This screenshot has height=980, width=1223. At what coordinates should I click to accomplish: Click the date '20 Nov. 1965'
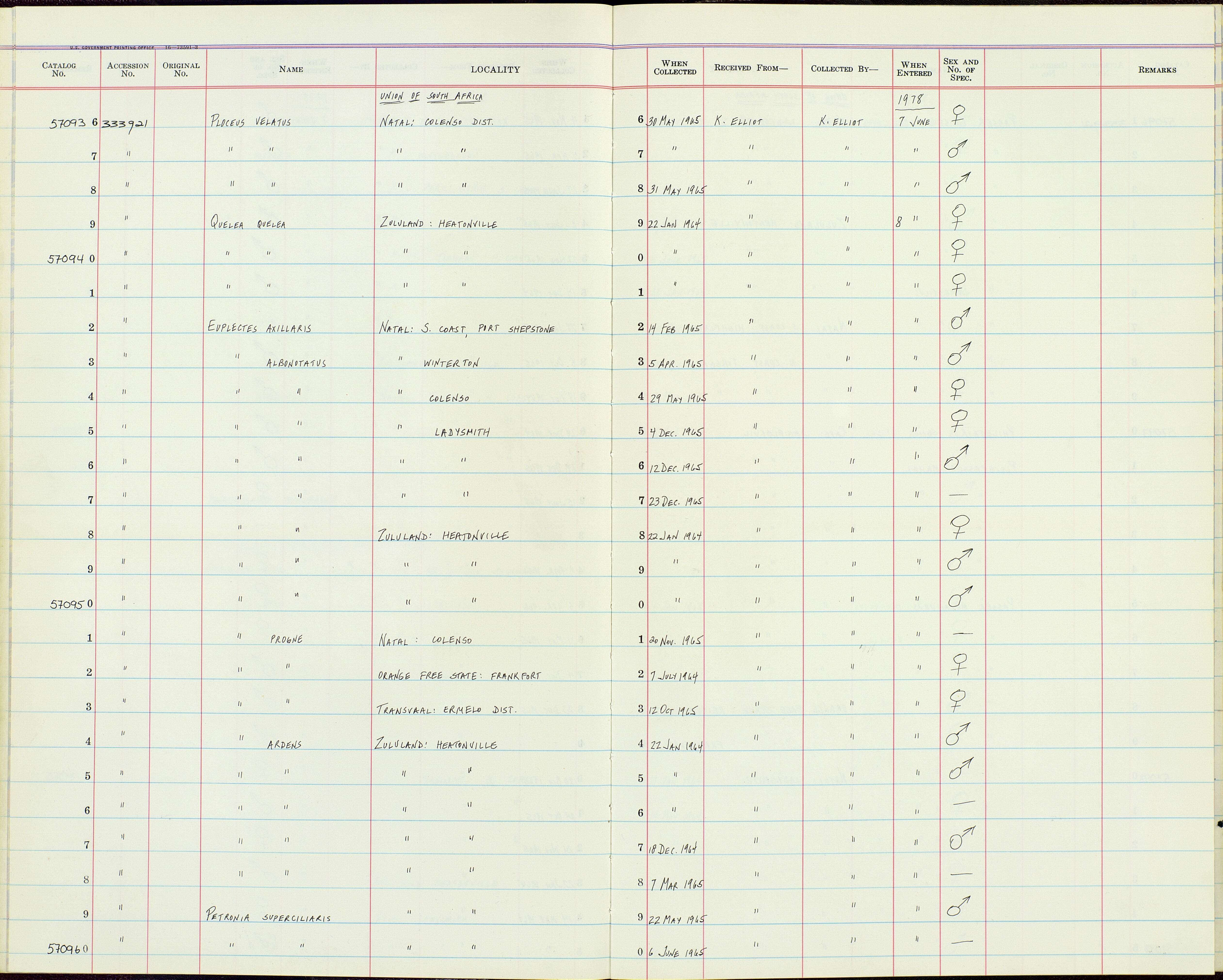click(676, 640)
